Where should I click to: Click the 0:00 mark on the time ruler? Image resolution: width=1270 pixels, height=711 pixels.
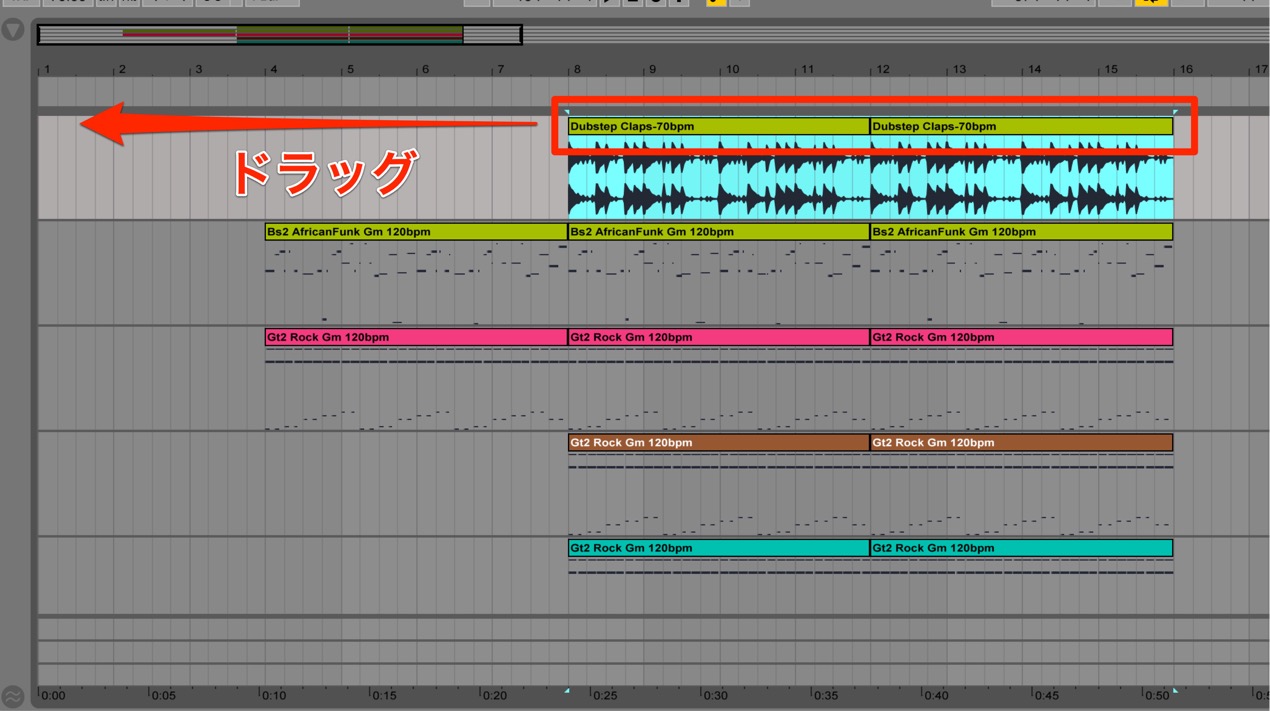pyautogui.click(x=53, y=695)
